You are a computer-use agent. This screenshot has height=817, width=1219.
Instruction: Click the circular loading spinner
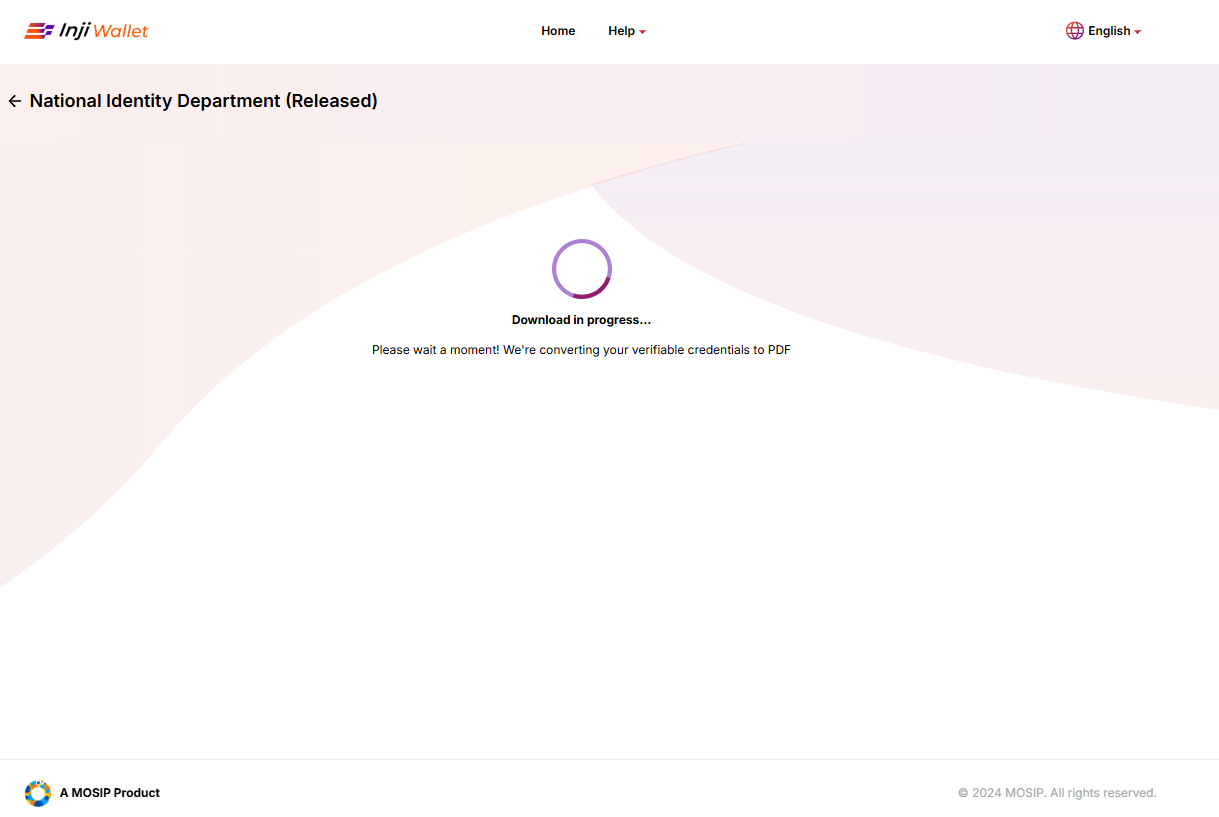581,268
